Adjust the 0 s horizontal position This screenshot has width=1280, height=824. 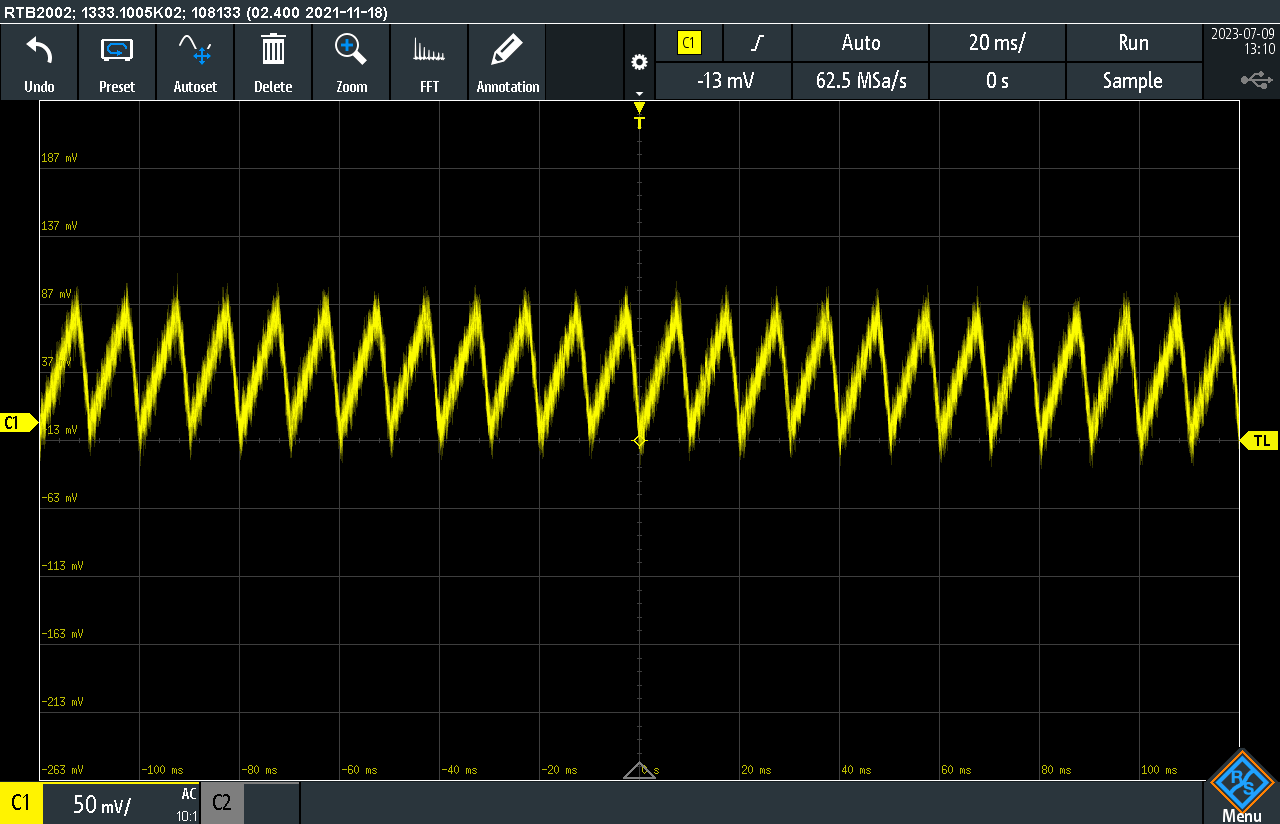(997, 81)
